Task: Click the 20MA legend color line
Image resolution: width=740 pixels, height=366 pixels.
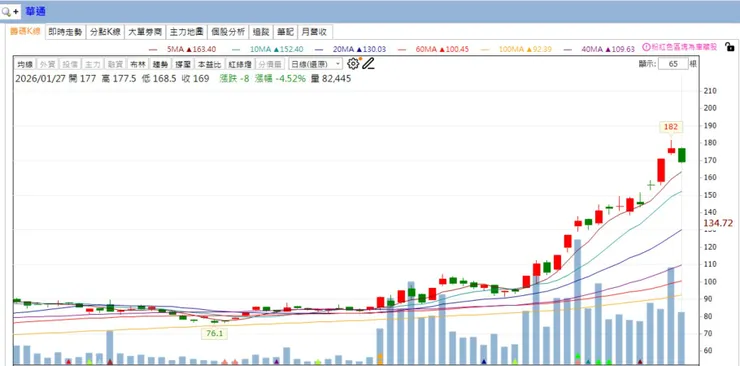Action: click(x=320, y=49)
